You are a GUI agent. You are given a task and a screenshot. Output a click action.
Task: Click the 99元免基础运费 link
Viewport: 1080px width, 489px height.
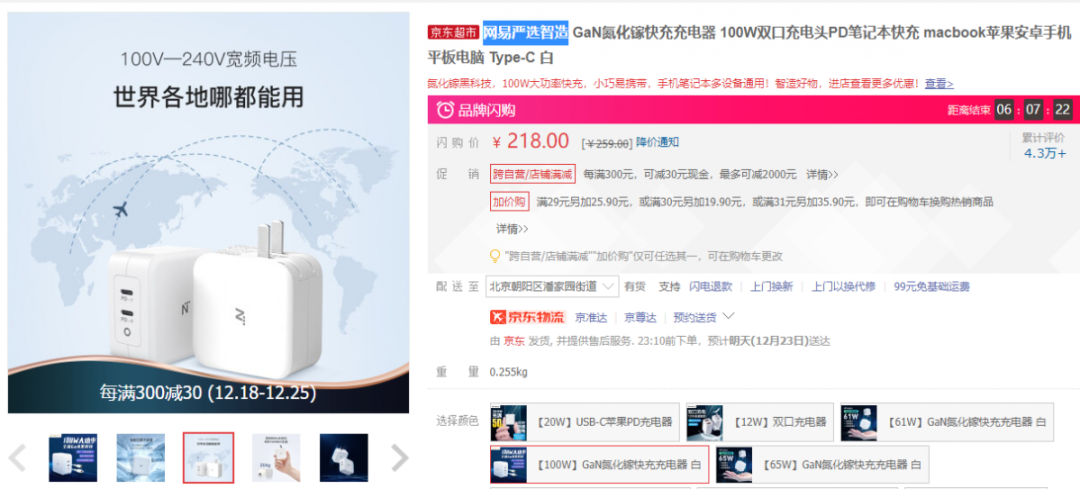pos(931,287)
